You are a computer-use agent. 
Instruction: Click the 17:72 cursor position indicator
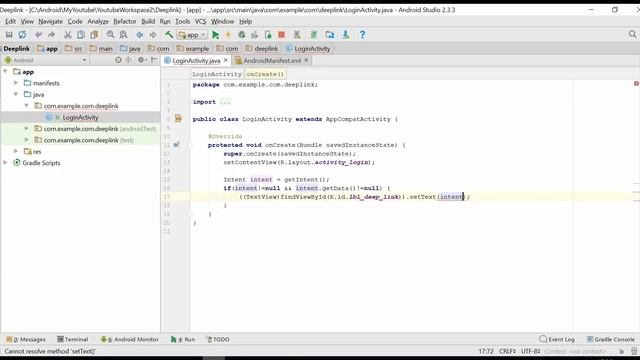coord(486,351)
